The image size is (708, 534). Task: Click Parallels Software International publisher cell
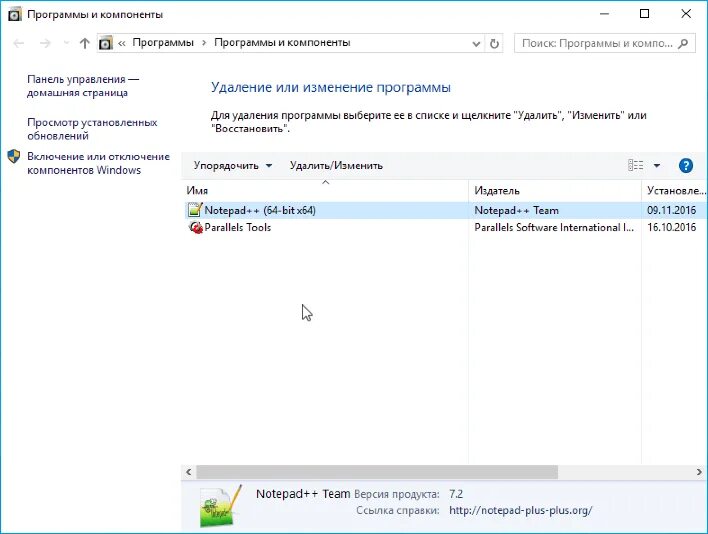554,228
